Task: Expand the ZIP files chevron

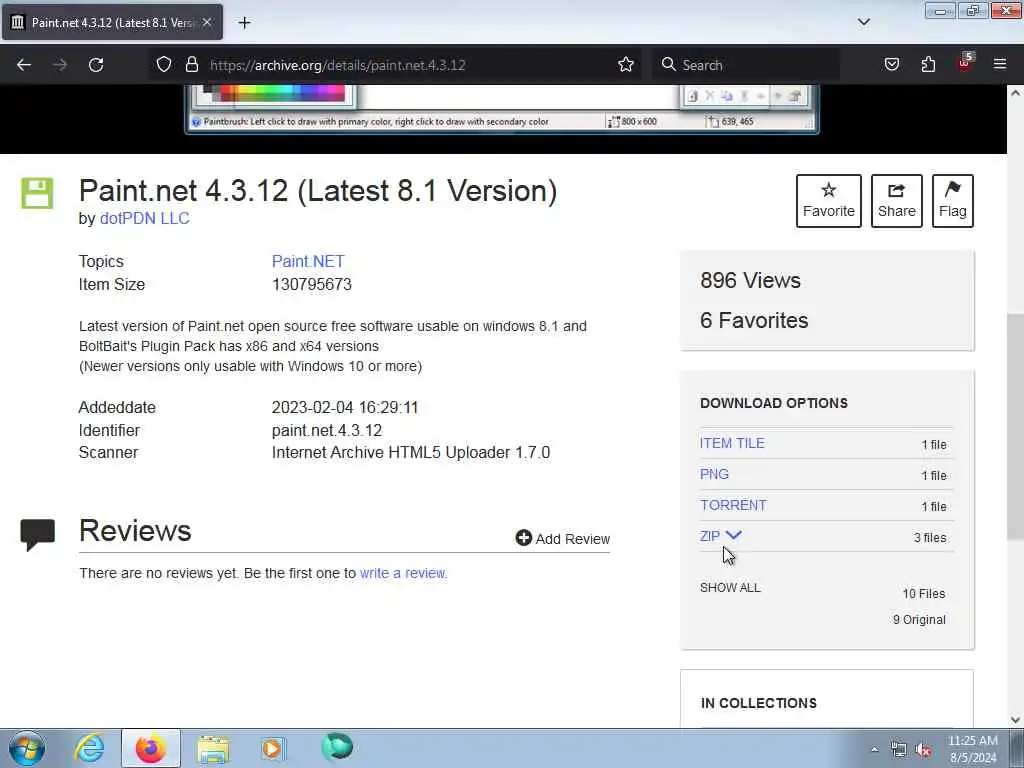Action: tap(733, 535)
